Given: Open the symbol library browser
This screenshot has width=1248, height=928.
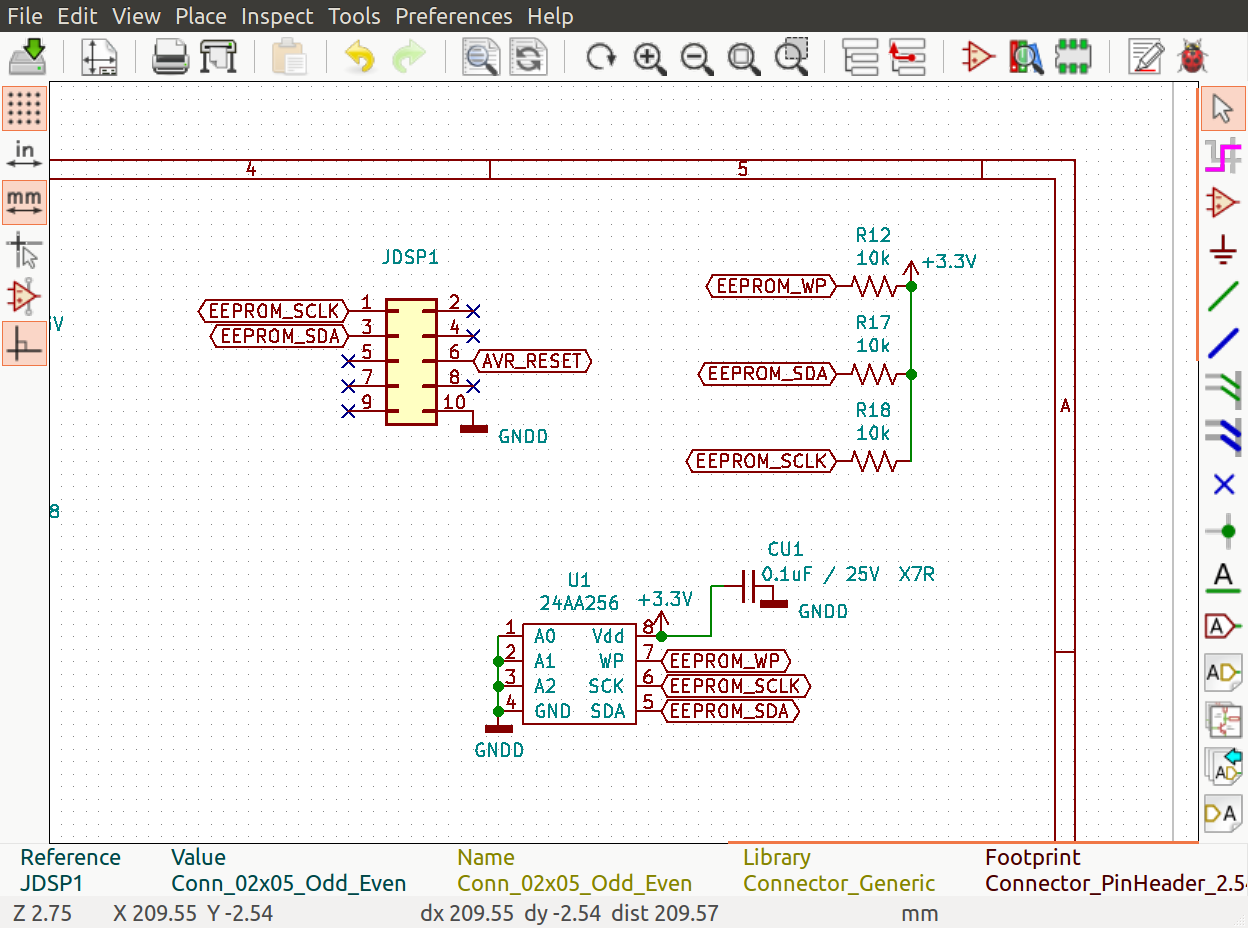Looking at the screenshot, I should click(x=1026, y=57).
